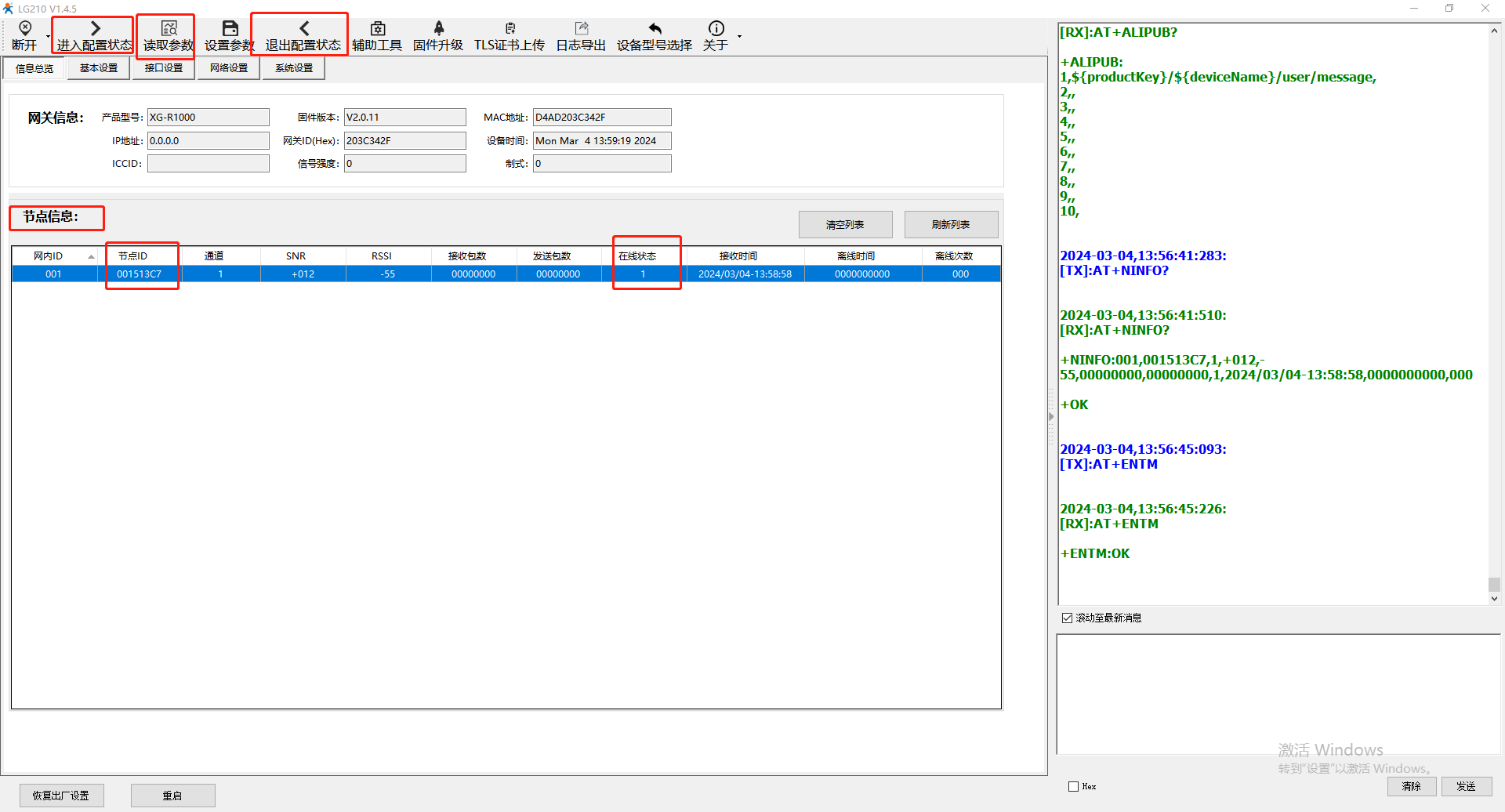1505x812 pixels.
Task: Click 在线状态 column header
Action: (x=644, y=256)
